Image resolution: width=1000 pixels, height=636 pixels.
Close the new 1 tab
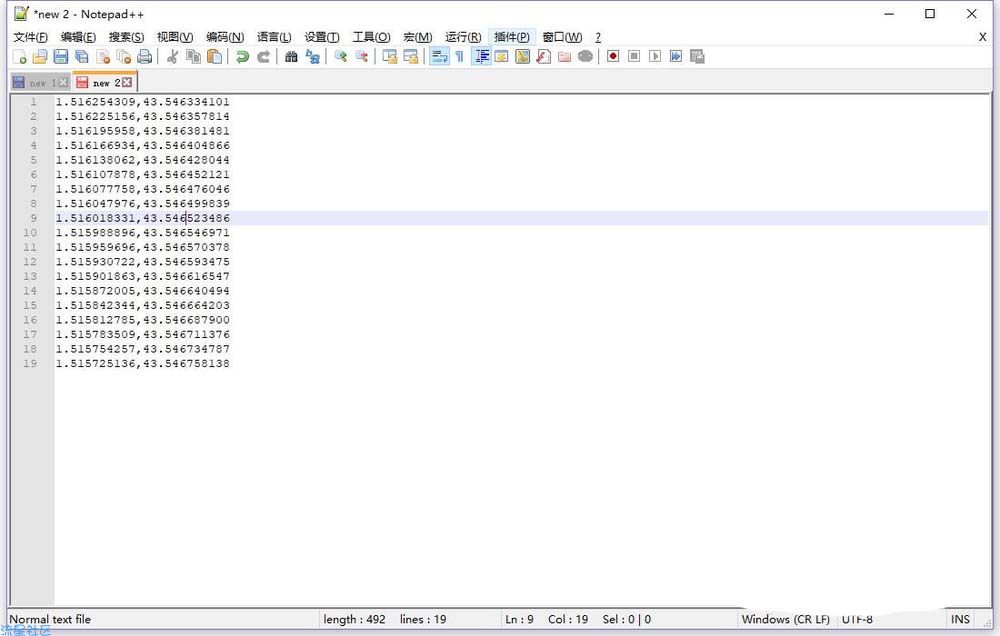(x=63, y=83)
